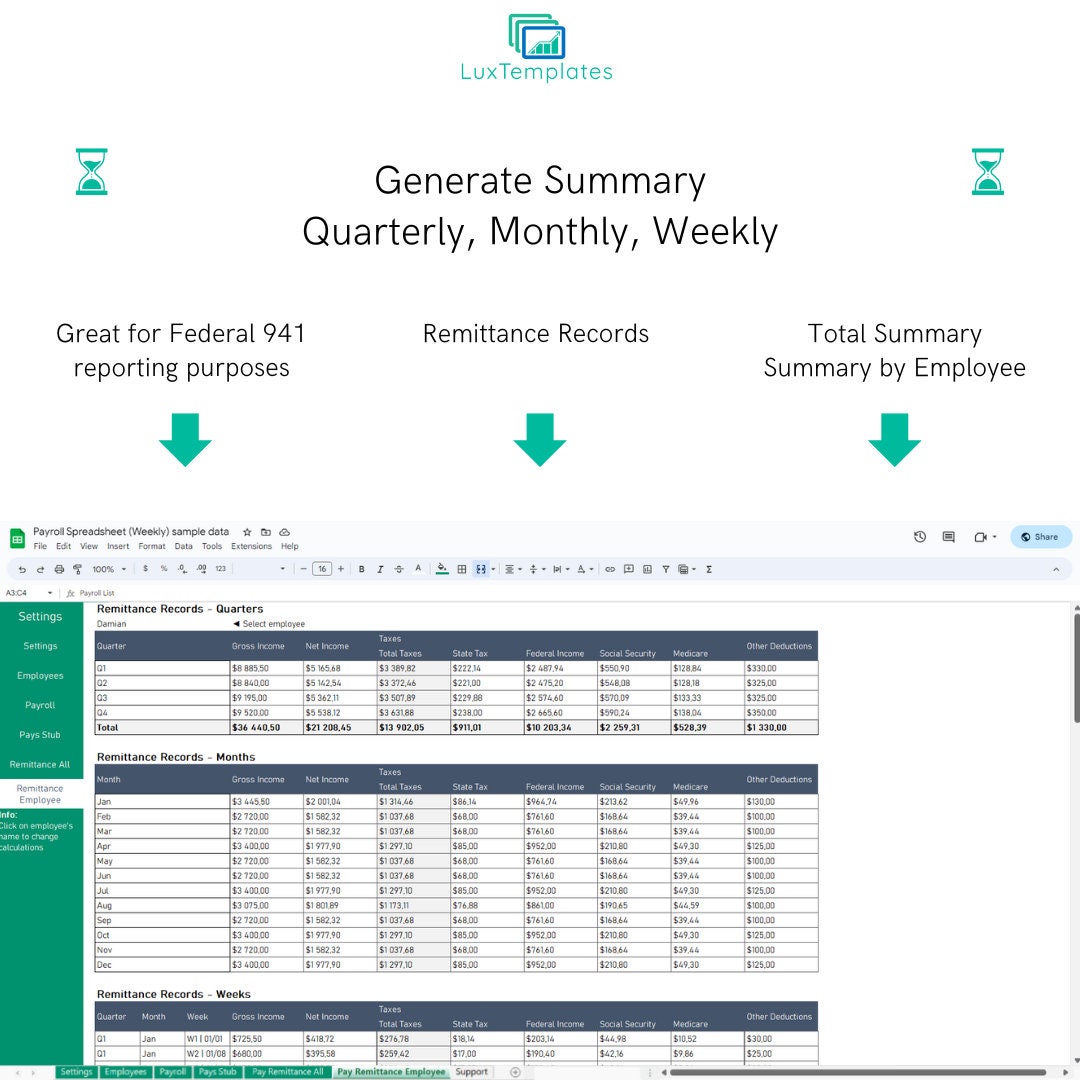Create a filter
Screen dimensions: 1080x1080
665,570
